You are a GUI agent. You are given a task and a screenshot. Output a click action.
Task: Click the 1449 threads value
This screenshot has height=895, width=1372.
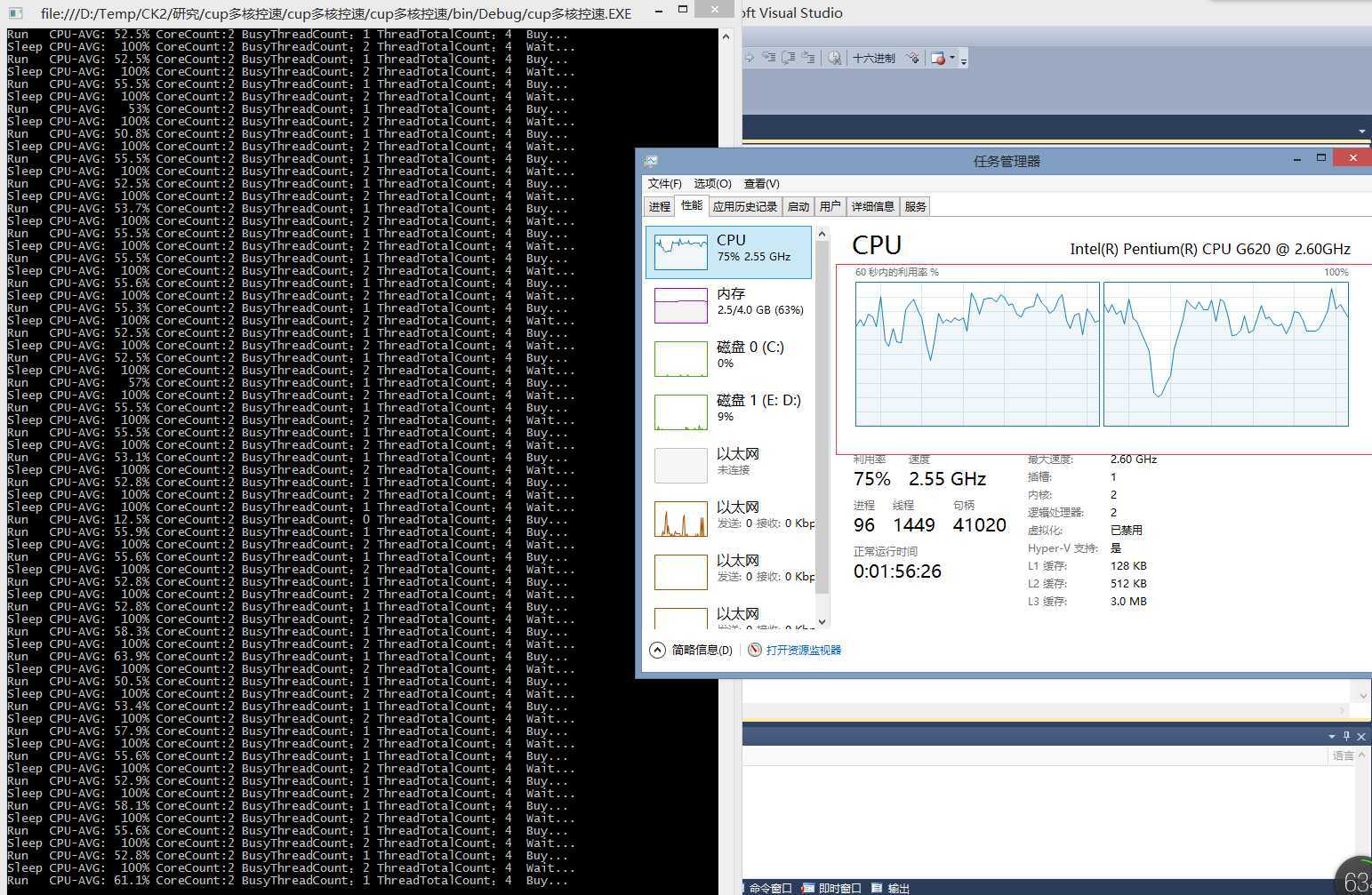click(914, 524)
